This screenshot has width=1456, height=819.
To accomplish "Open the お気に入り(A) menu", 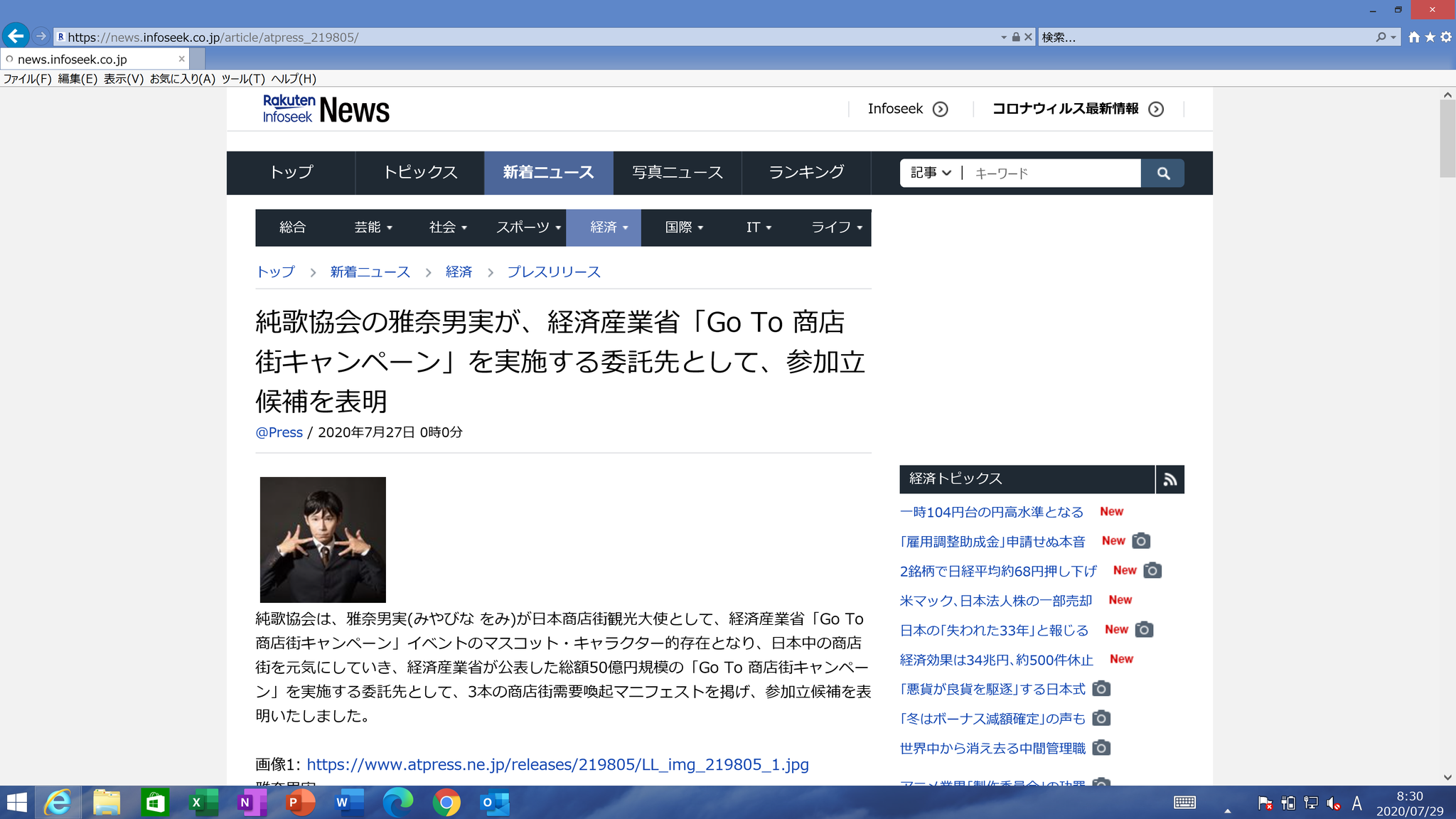I will click(182, 79).
